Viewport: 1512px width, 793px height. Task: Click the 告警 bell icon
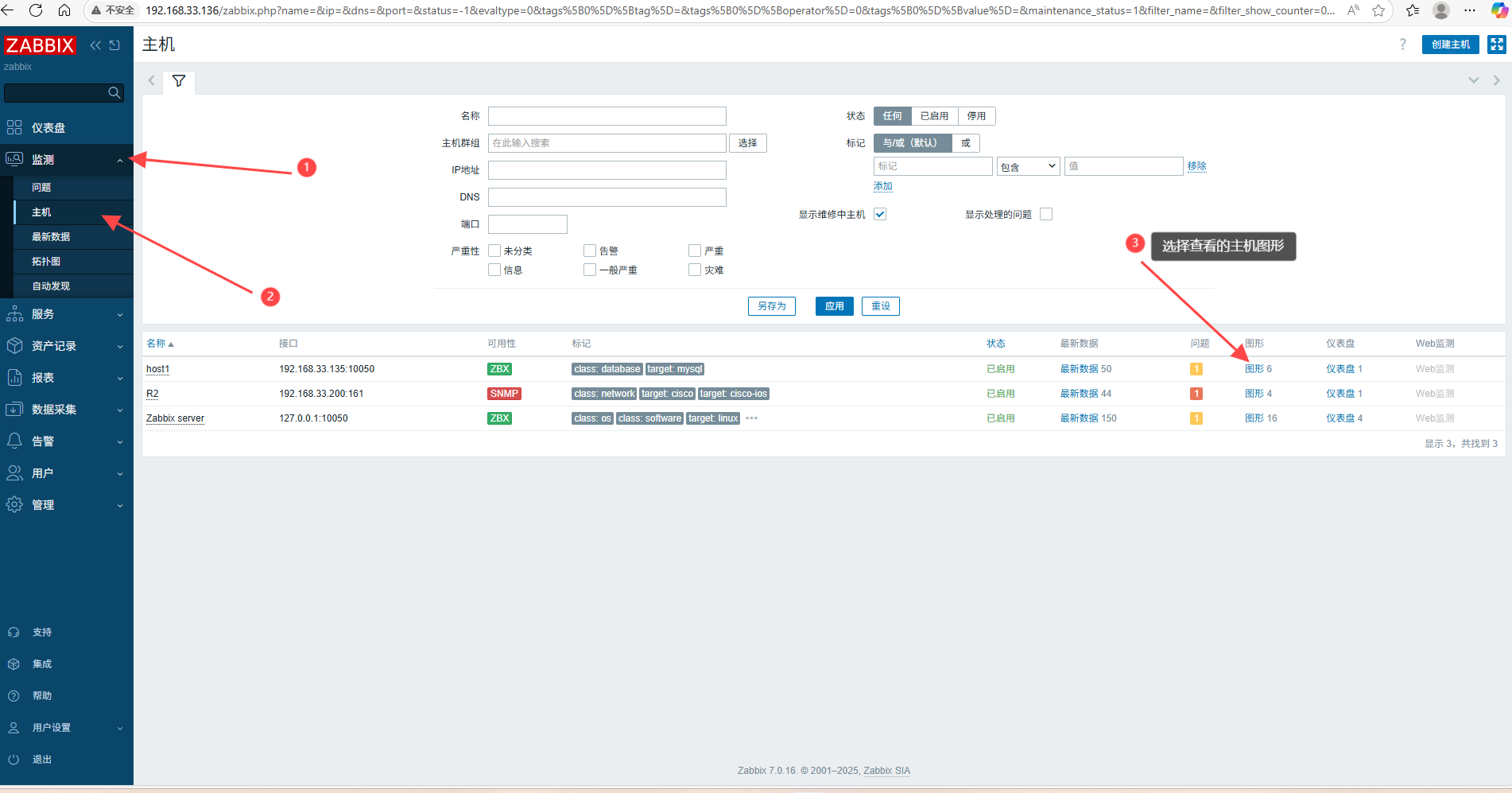pos(14,441)
